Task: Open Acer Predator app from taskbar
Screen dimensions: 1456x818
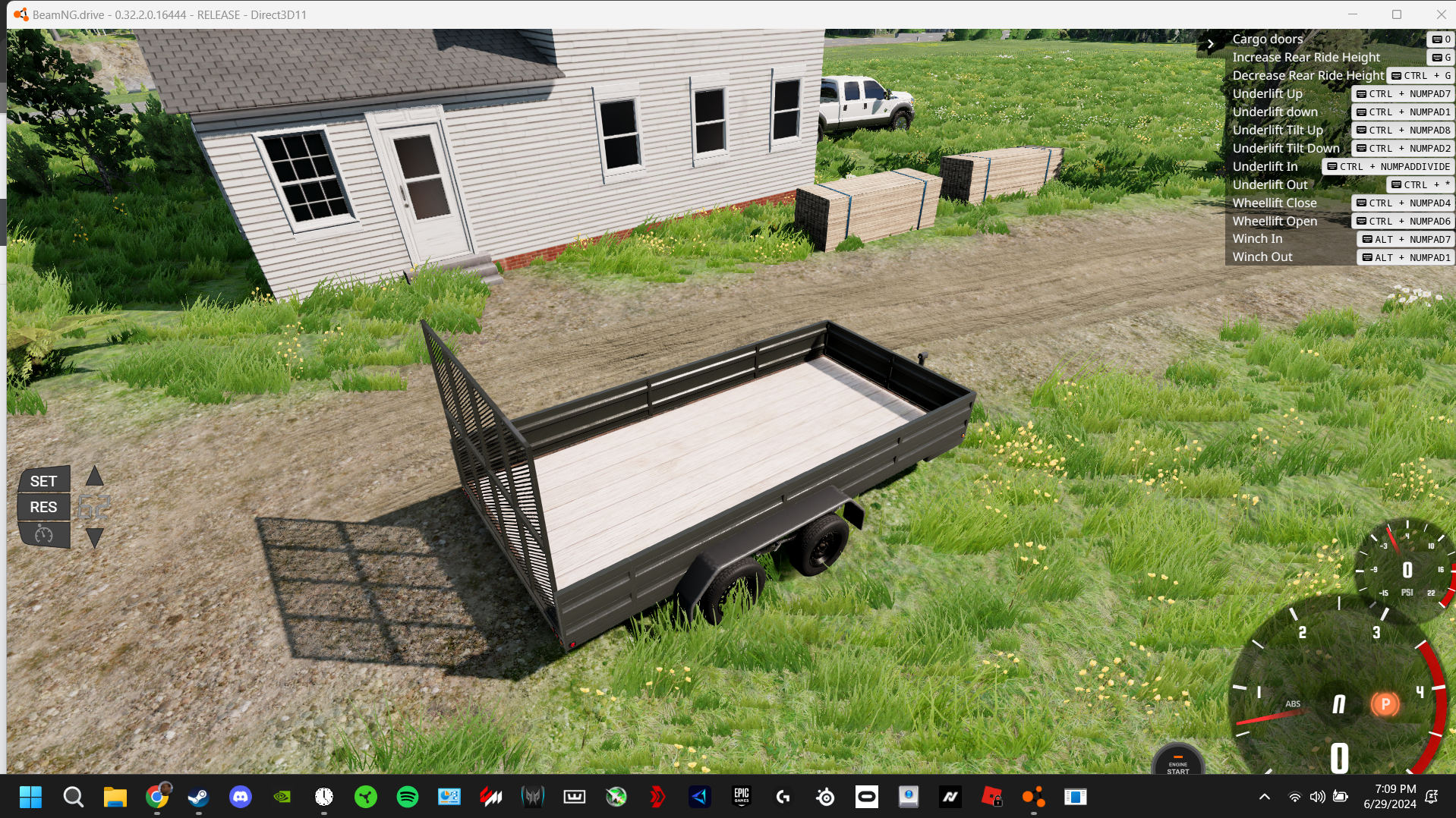Action: point(533,797)
